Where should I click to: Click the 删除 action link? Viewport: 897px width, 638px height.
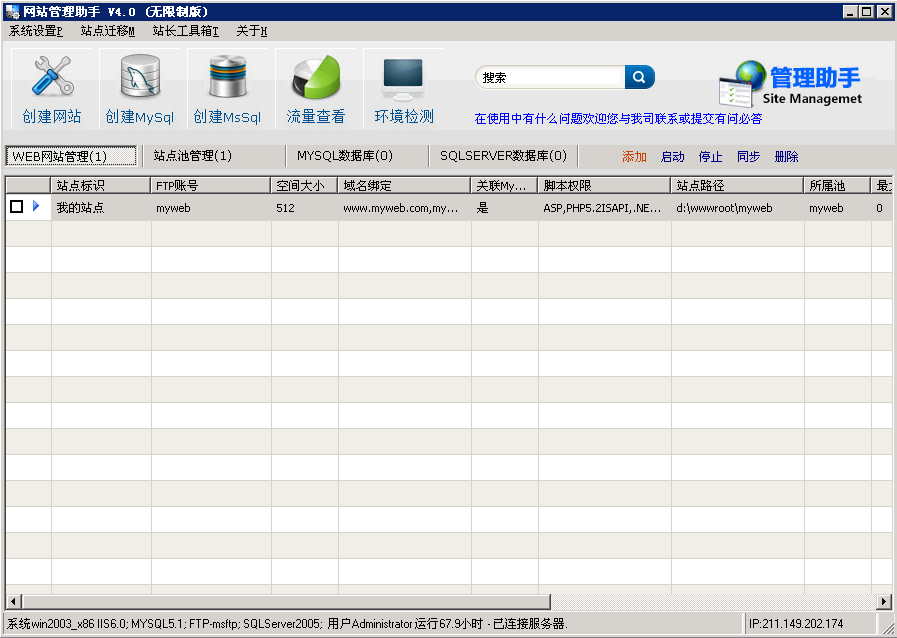786,157
